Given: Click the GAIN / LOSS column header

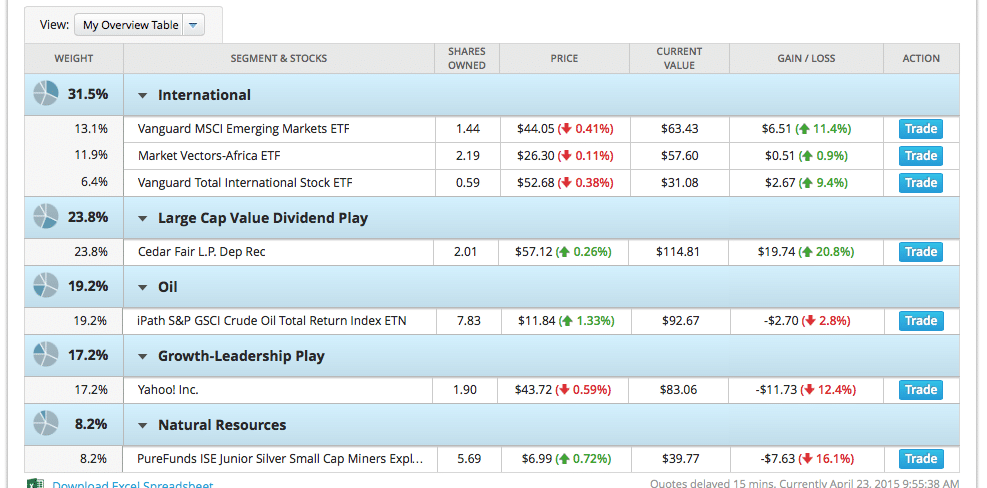Looking at the screenshot, I should pyautogui.click(x=806, y=59).
